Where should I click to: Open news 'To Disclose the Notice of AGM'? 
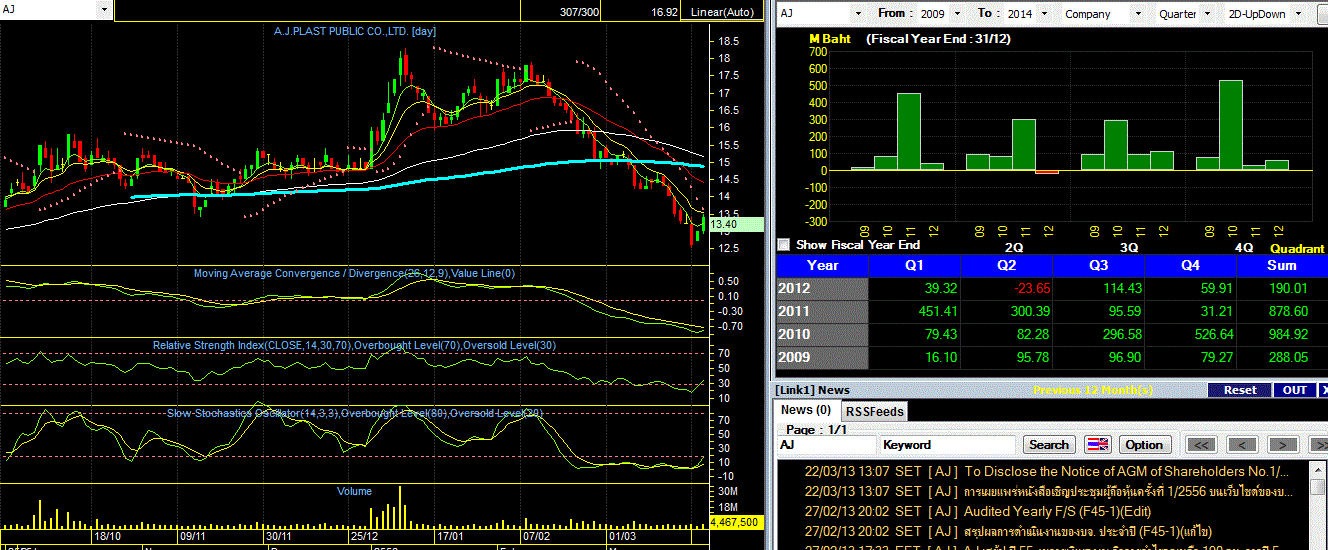(1046, 471)
